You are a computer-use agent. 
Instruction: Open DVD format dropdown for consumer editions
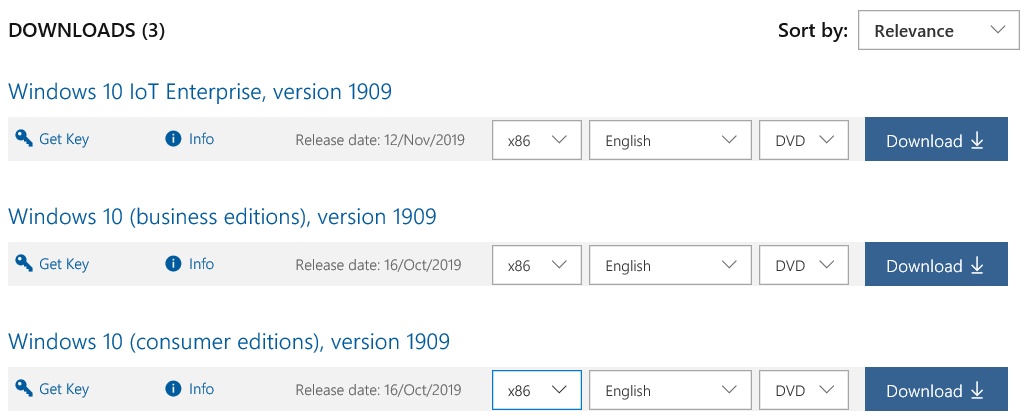804,390
